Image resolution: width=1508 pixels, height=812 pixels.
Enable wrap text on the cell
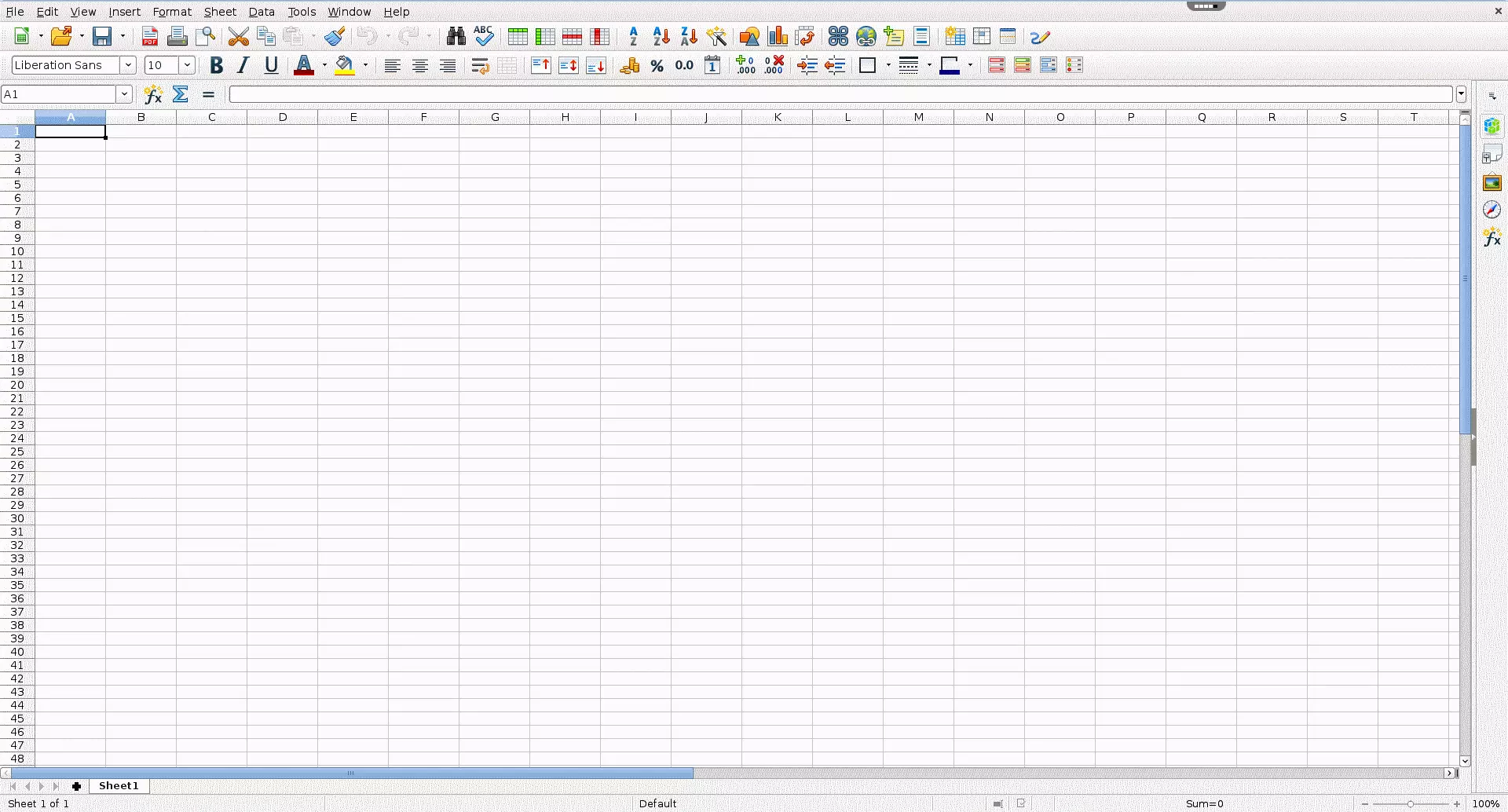[x=478, y=65]
